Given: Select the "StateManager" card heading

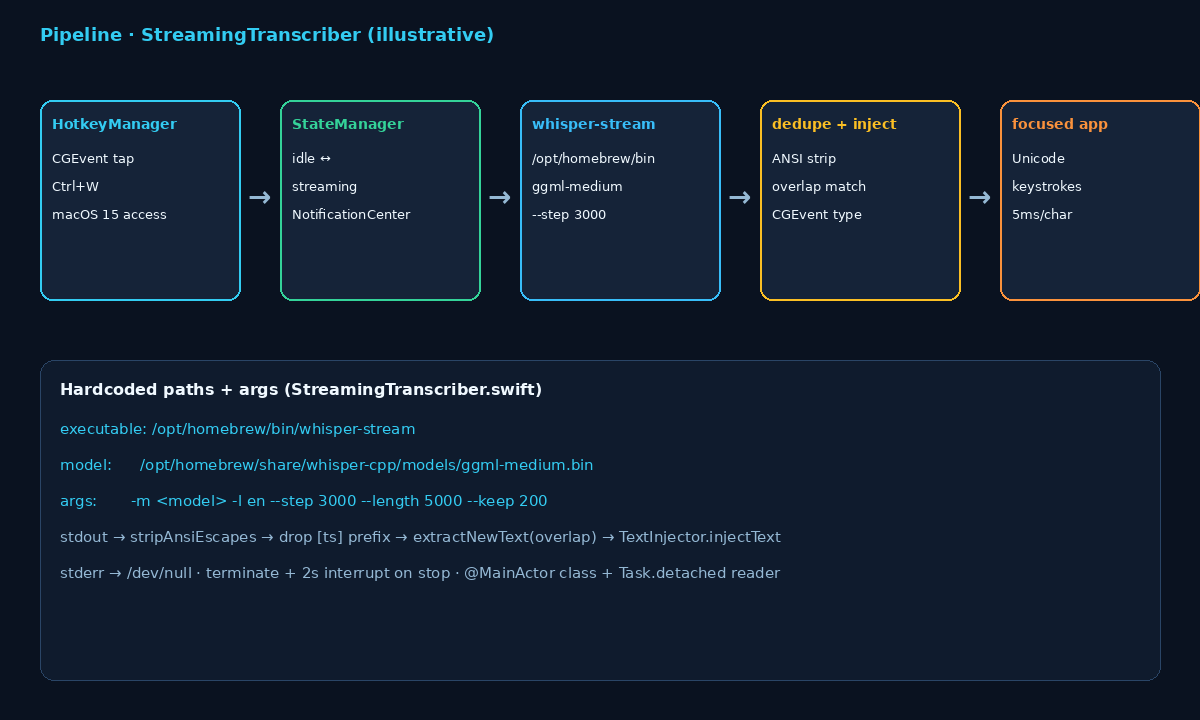Looking at the screenshot, I should (348, 124).
